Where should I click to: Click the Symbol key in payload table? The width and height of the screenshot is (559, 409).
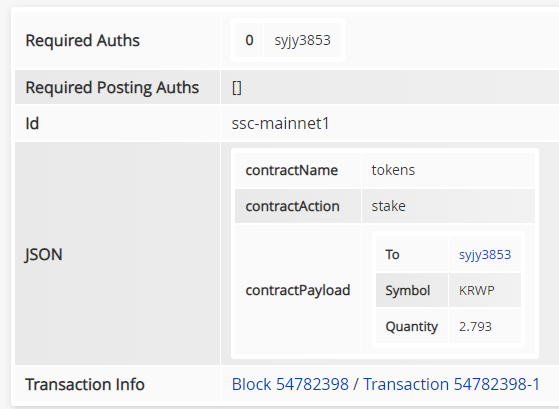[x=407, y=291]
